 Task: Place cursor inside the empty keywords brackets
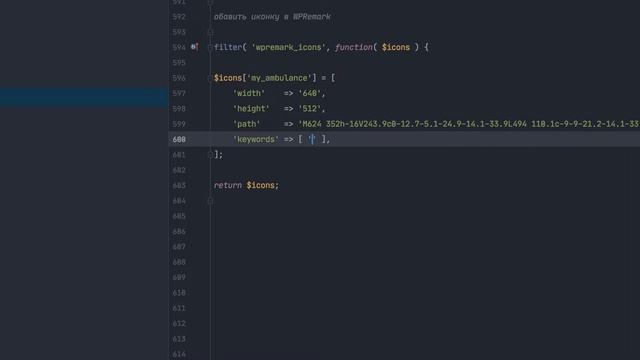[312, 140]
